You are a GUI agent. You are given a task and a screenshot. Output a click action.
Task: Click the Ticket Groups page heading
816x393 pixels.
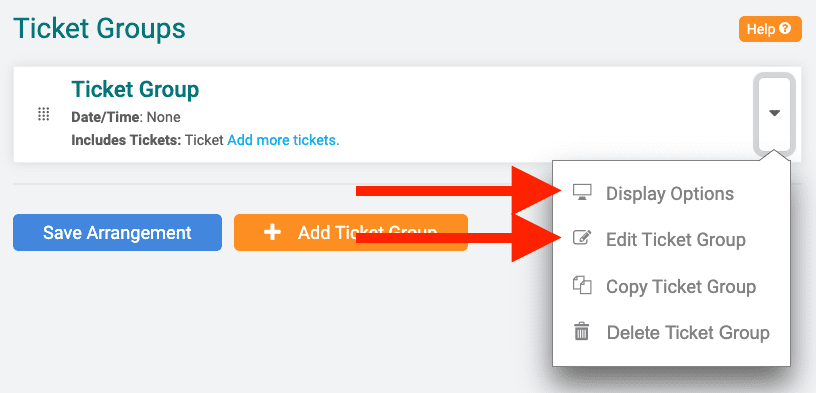coord(99,29)
